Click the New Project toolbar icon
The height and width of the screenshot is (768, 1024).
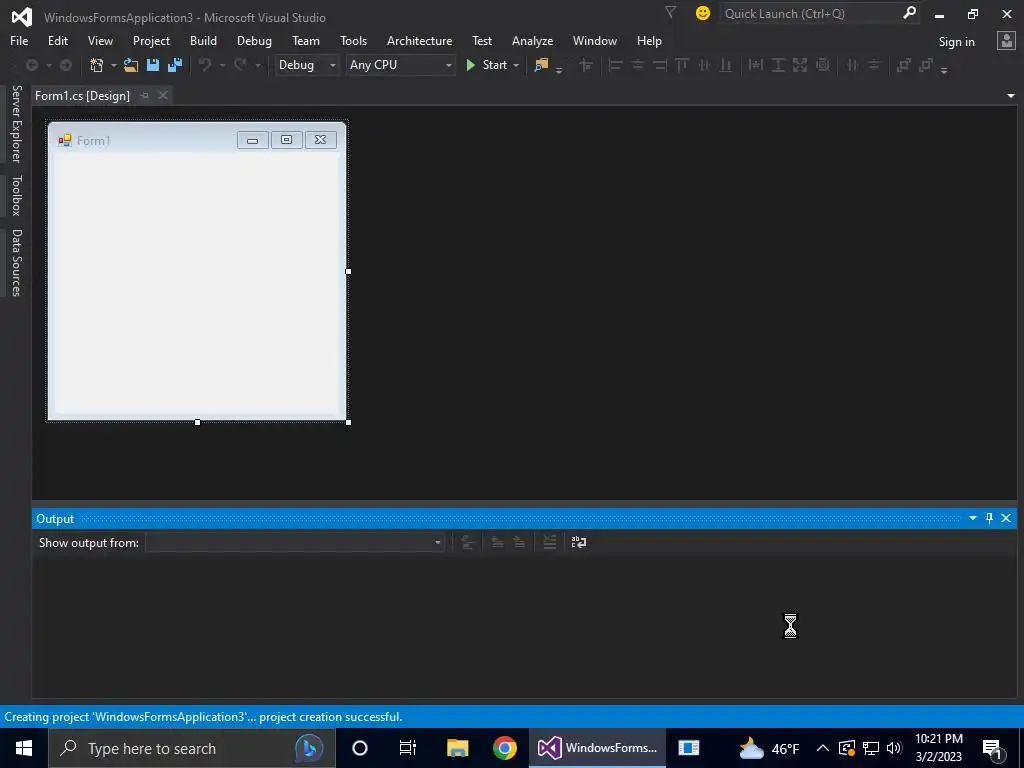click(97, 65)
